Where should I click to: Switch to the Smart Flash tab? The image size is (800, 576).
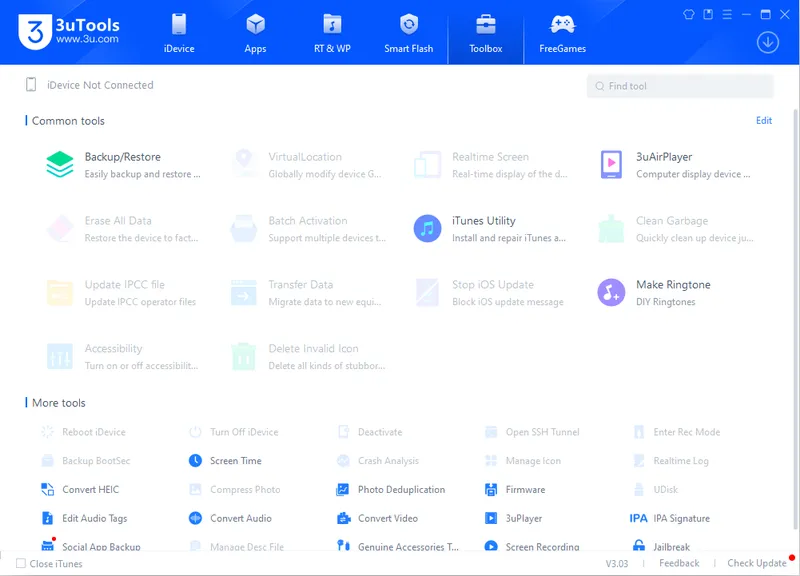pos(409,33)
